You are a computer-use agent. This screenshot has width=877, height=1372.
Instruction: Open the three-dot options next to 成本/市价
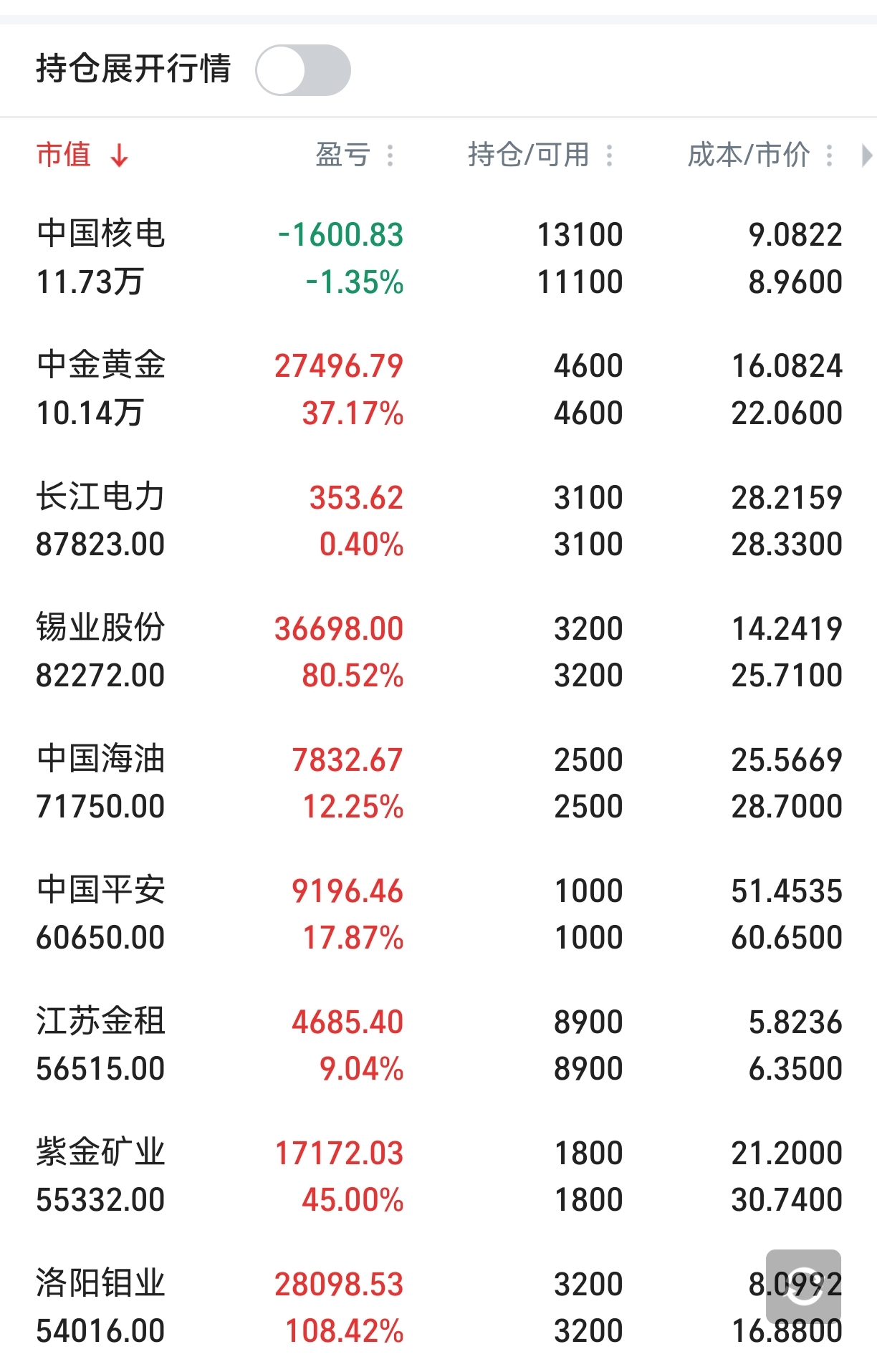click(x=830, y=155)
